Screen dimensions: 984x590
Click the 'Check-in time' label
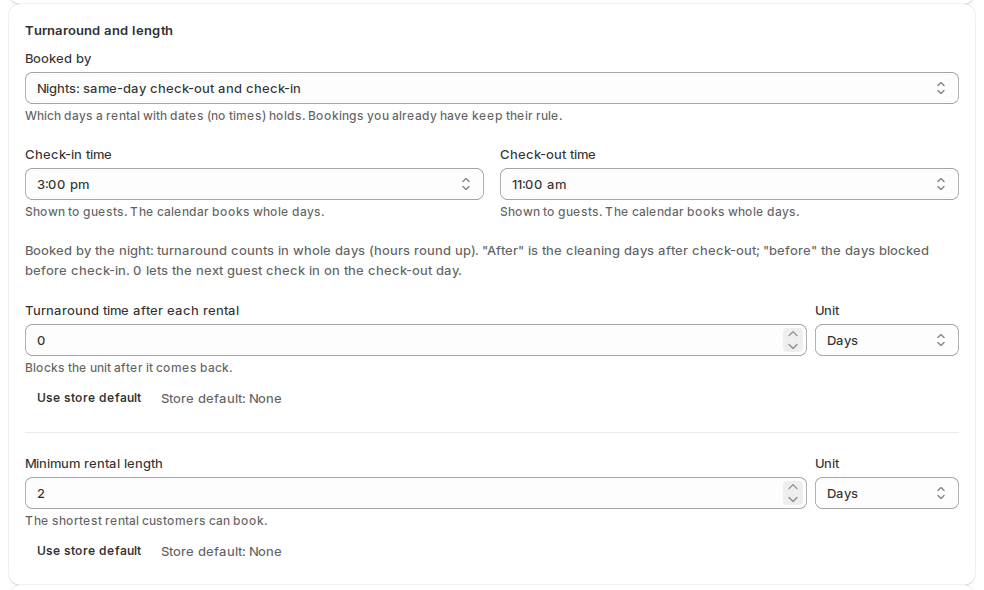pyautogui.click(x=68, y=154)
